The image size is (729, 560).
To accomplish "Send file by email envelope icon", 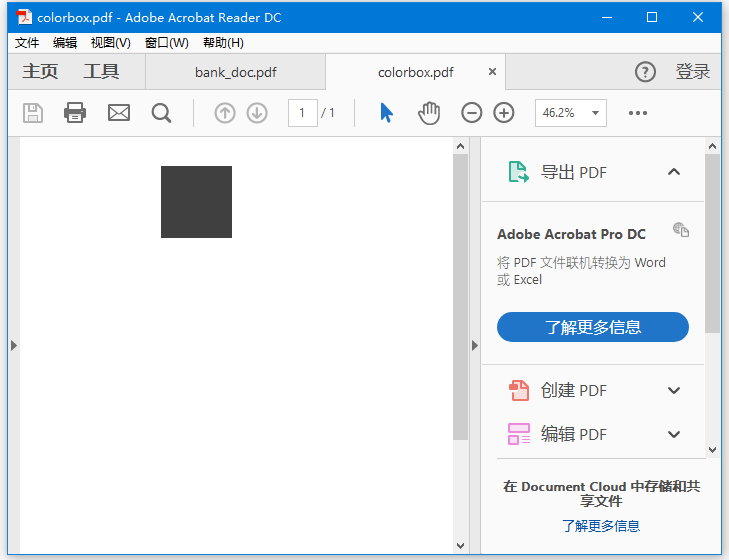I will pos(119,113).
